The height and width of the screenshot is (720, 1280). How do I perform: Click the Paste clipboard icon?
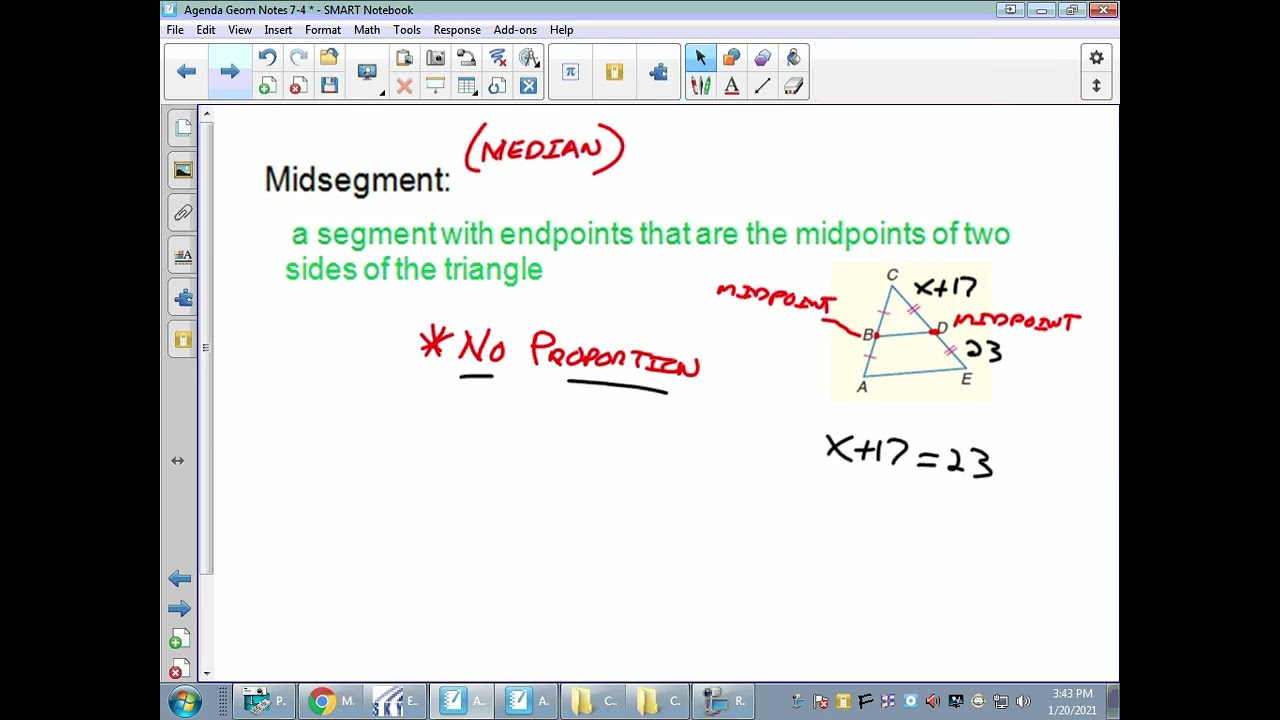(404, 58)
